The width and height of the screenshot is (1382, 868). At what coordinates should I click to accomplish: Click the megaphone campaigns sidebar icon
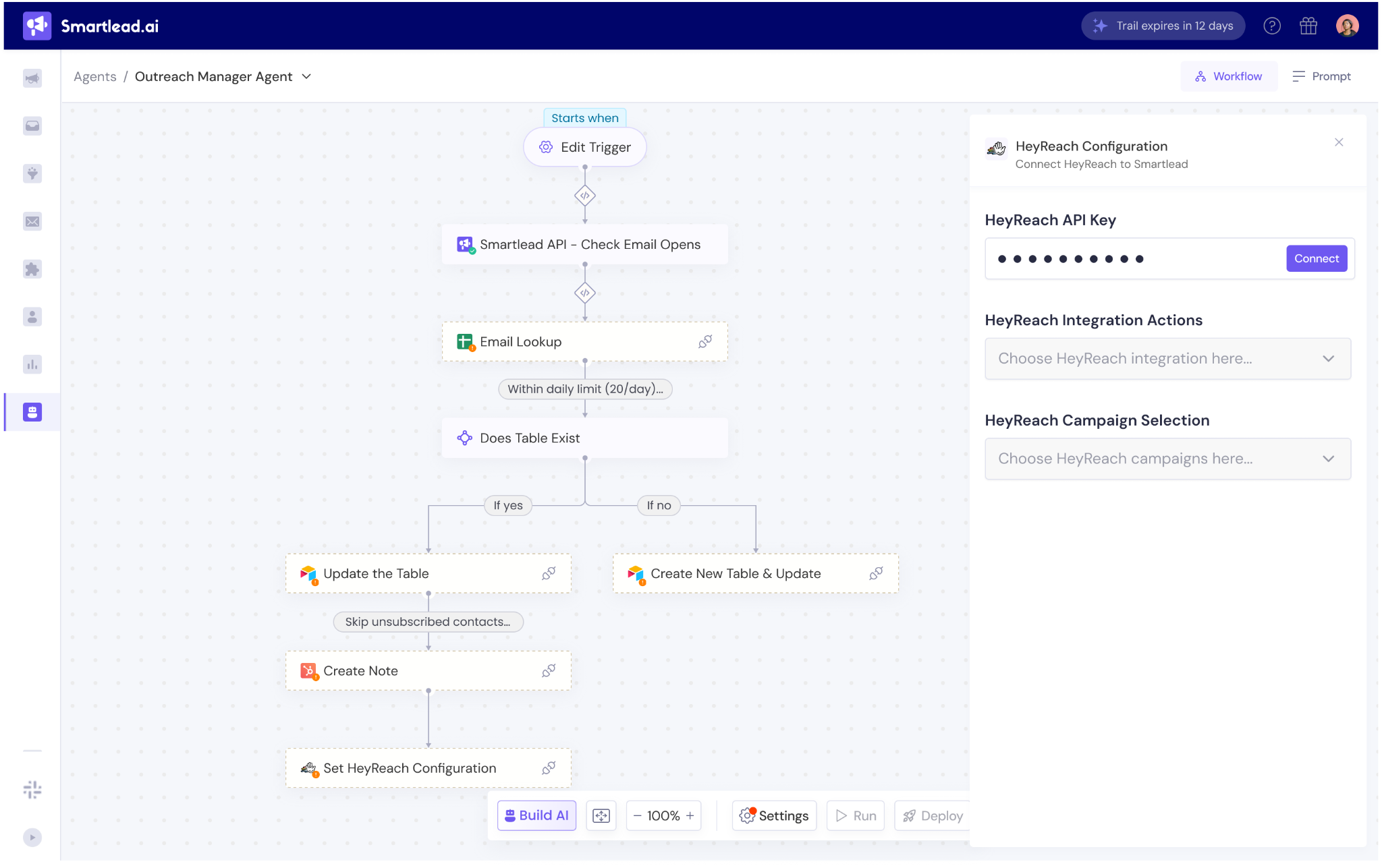point(32,78)
